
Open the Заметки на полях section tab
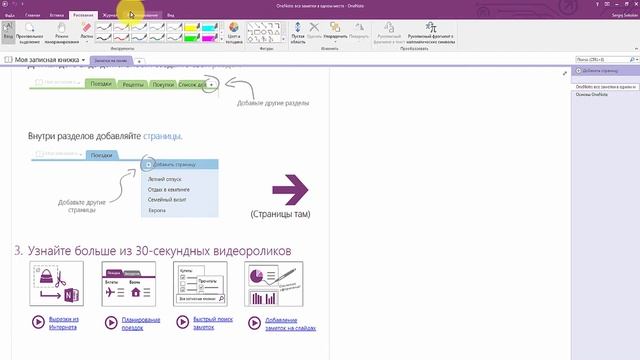coord(111,60)
